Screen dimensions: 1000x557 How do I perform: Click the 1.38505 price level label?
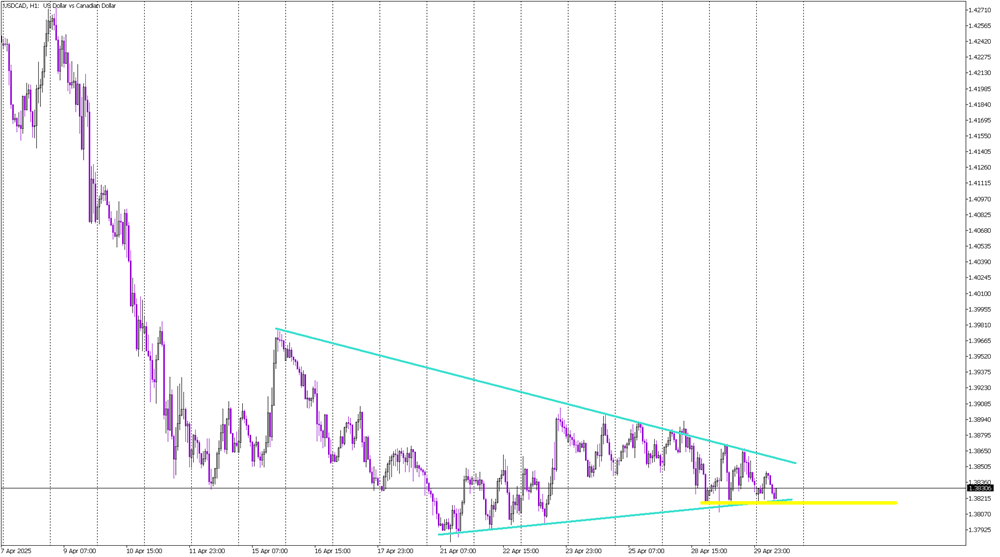980,466
